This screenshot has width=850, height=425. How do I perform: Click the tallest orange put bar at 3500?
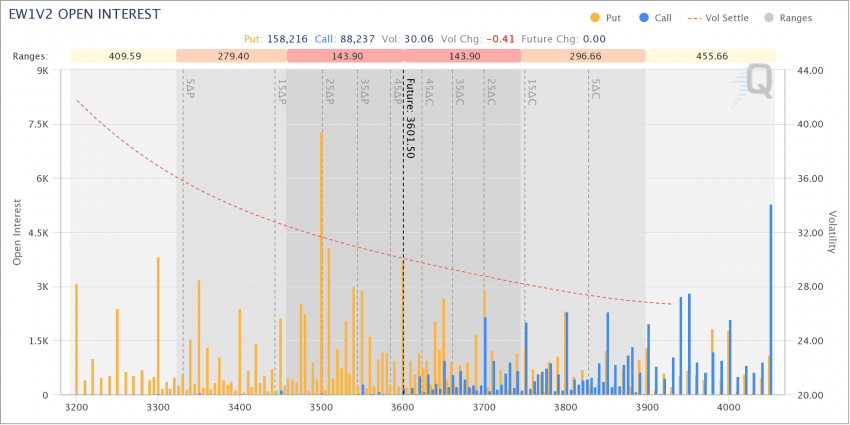point(321,260)
